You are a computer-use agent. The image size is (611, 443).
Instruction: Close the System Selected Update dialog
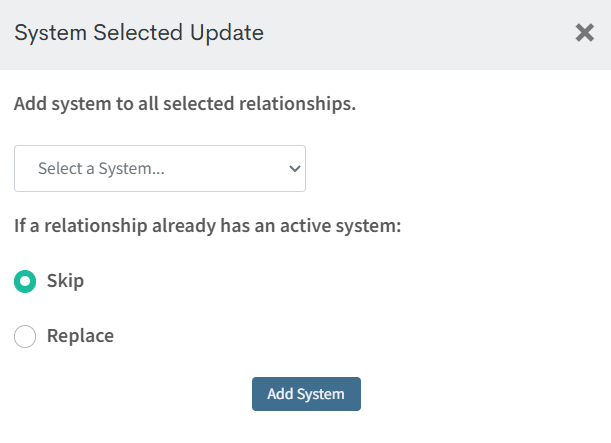(x=585, y=33)
